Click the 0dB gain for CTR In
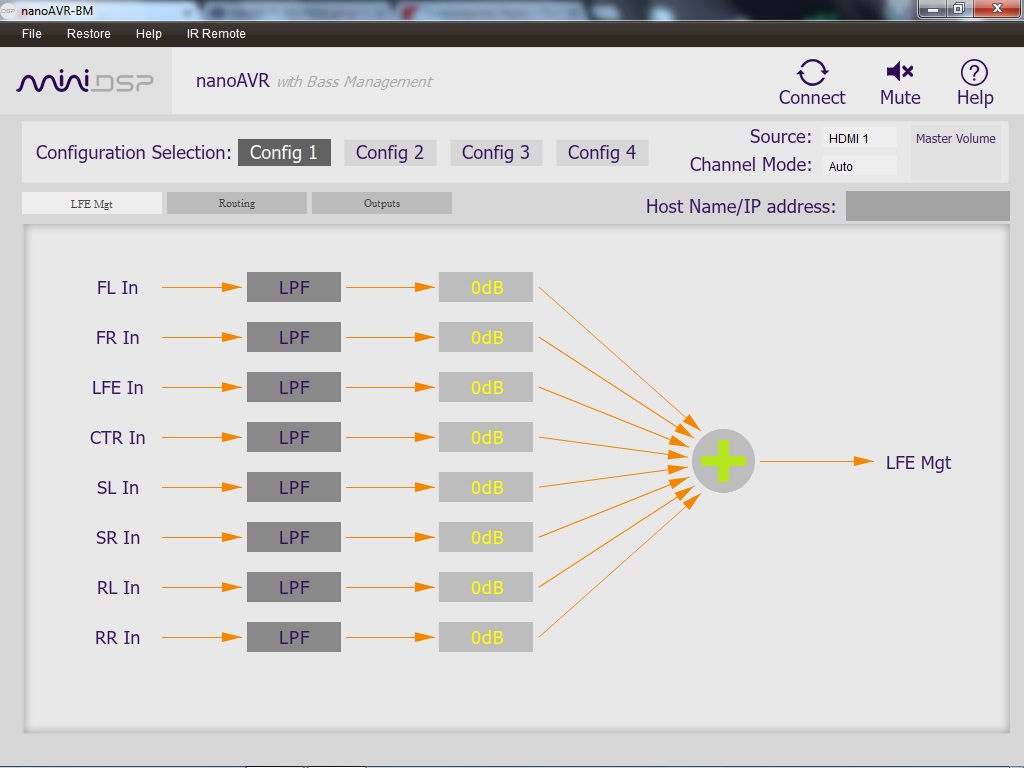This screenshot has height=768, width=1024. click(x=486, y=437)
